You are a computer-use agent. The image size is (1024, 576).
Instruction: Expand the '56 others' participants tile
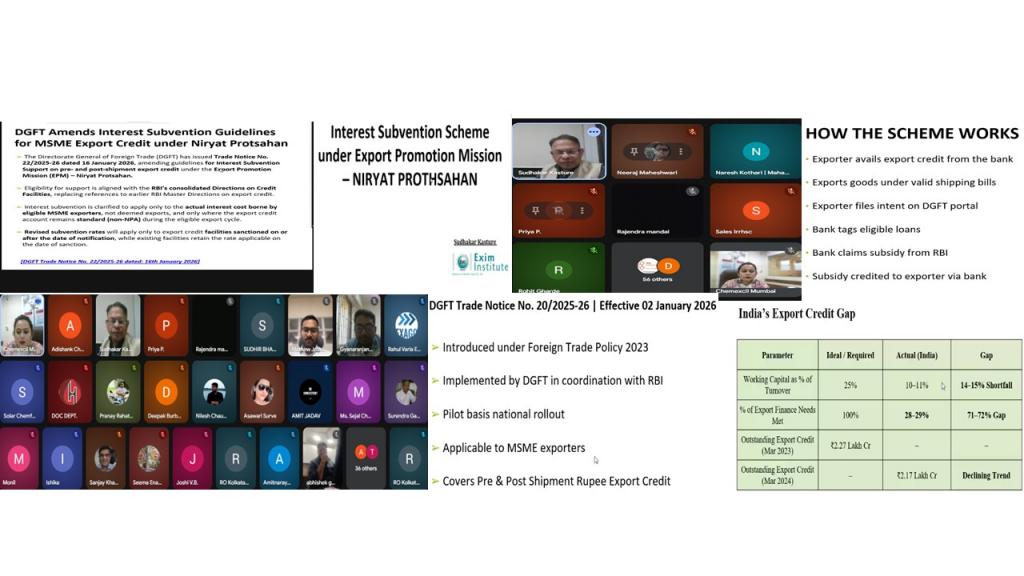click(x=656, y=268)
